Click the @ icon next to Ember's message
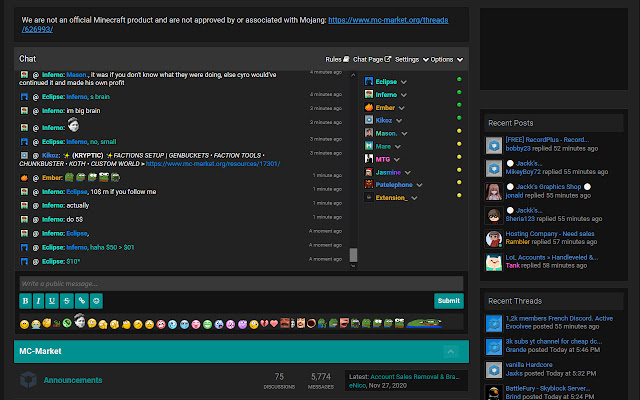640x400 pixels. tap(36, 178)
